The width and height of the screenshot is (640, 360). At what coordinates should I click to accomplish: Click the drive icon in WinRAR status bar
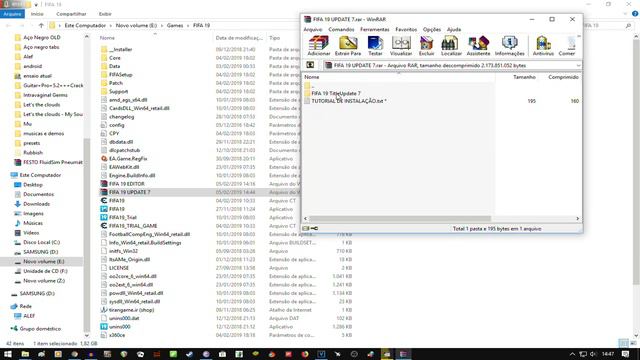pos(306,229)
